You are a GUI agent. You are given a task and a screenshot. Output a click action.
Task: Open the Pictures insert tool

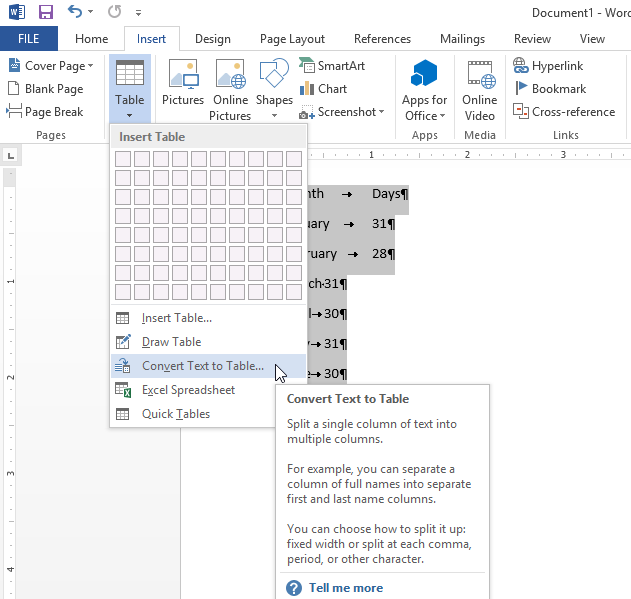pos(183,83)
